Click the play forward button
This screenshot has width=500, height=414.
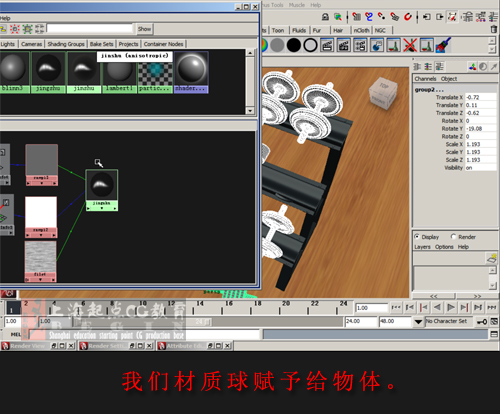pos(451,307)
